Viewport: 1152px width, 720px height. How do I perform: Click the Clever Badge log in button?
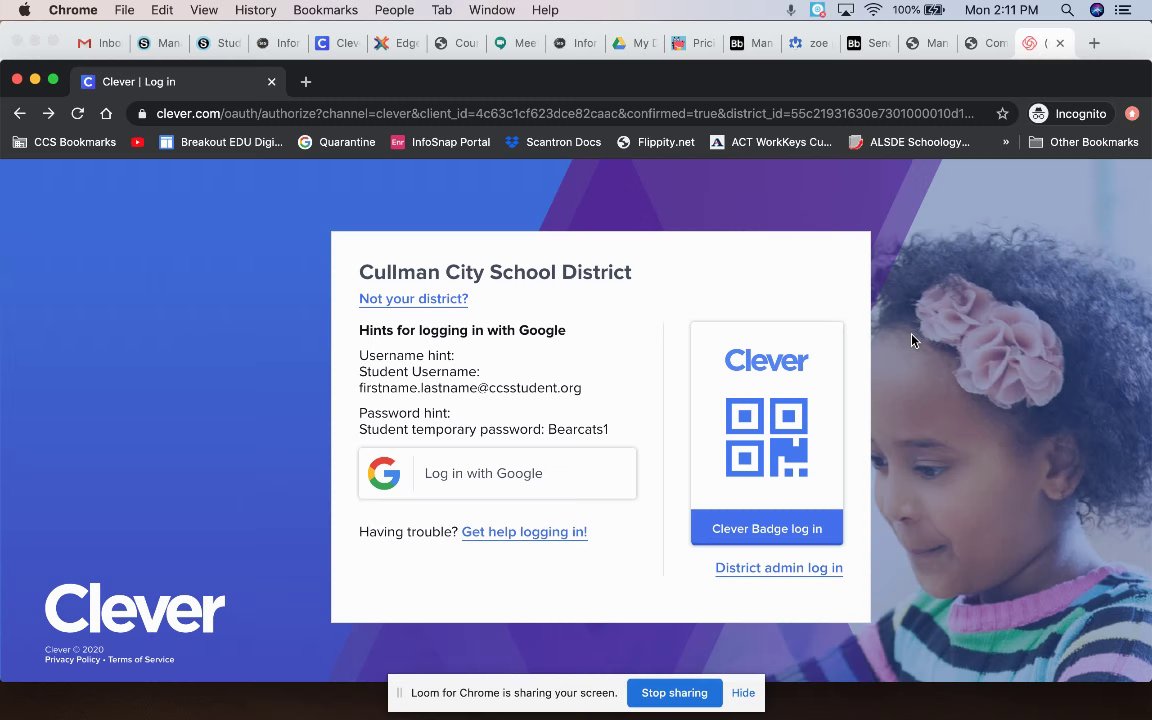[767, 528]
